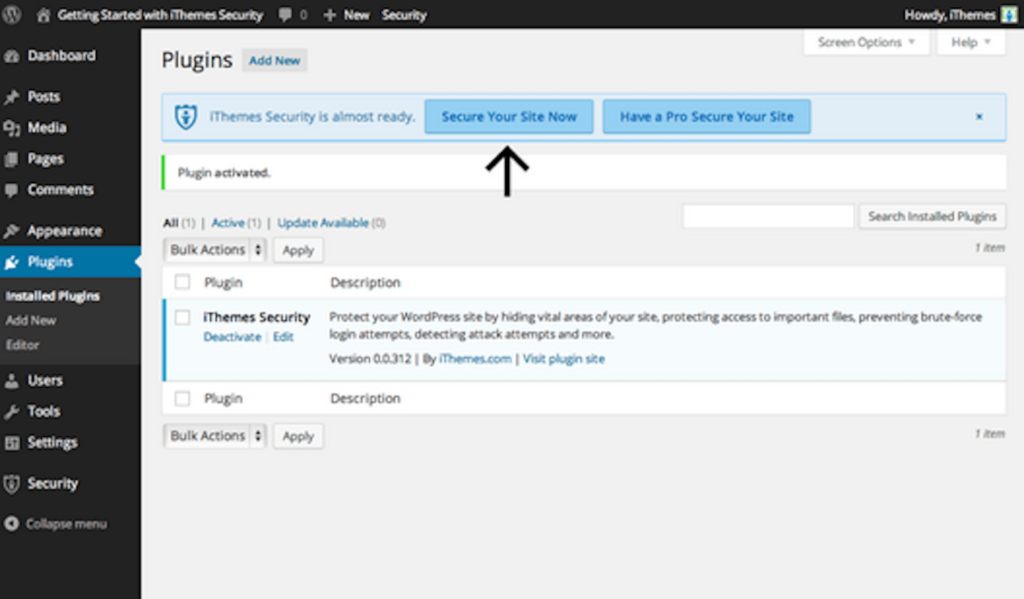The image size is (1024, 599).
Task: Open the Tools menu label
Action: click(x=44, y=412)
